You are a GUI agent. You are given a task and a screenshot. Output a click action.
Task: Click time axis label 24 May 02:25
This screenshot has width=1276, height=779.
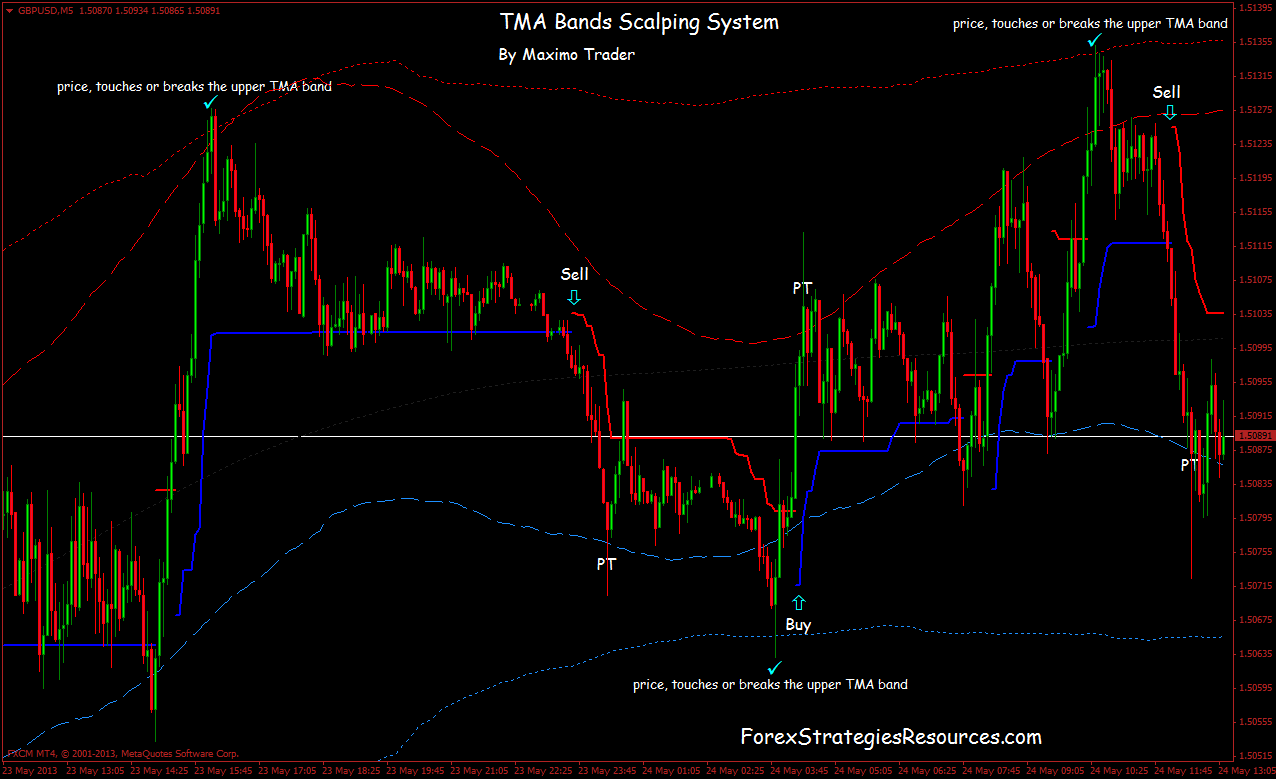pyautogui.click(x=735, y=772)
